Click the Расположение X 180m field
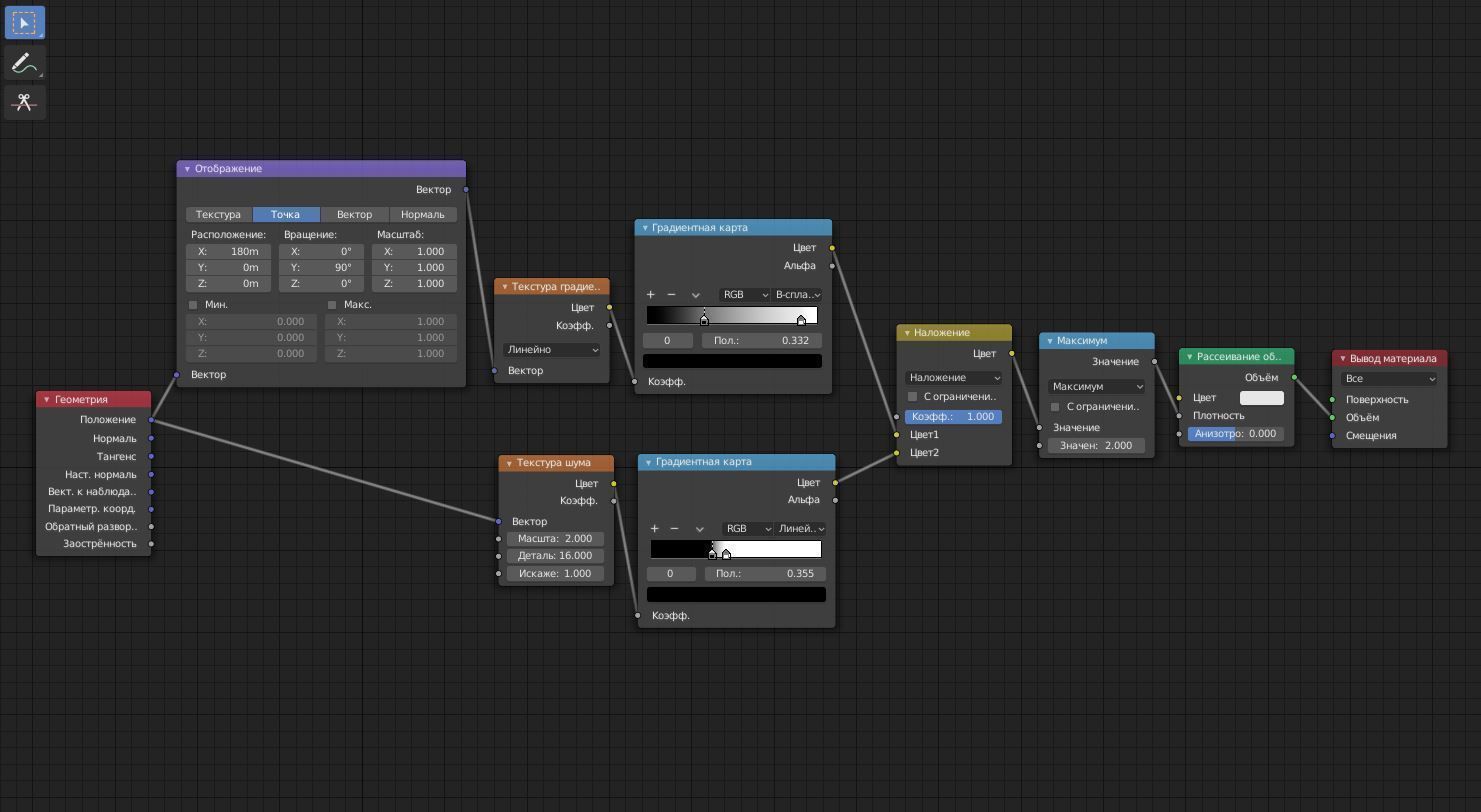The image size is (1481, 812). click(x=228, y=251)
